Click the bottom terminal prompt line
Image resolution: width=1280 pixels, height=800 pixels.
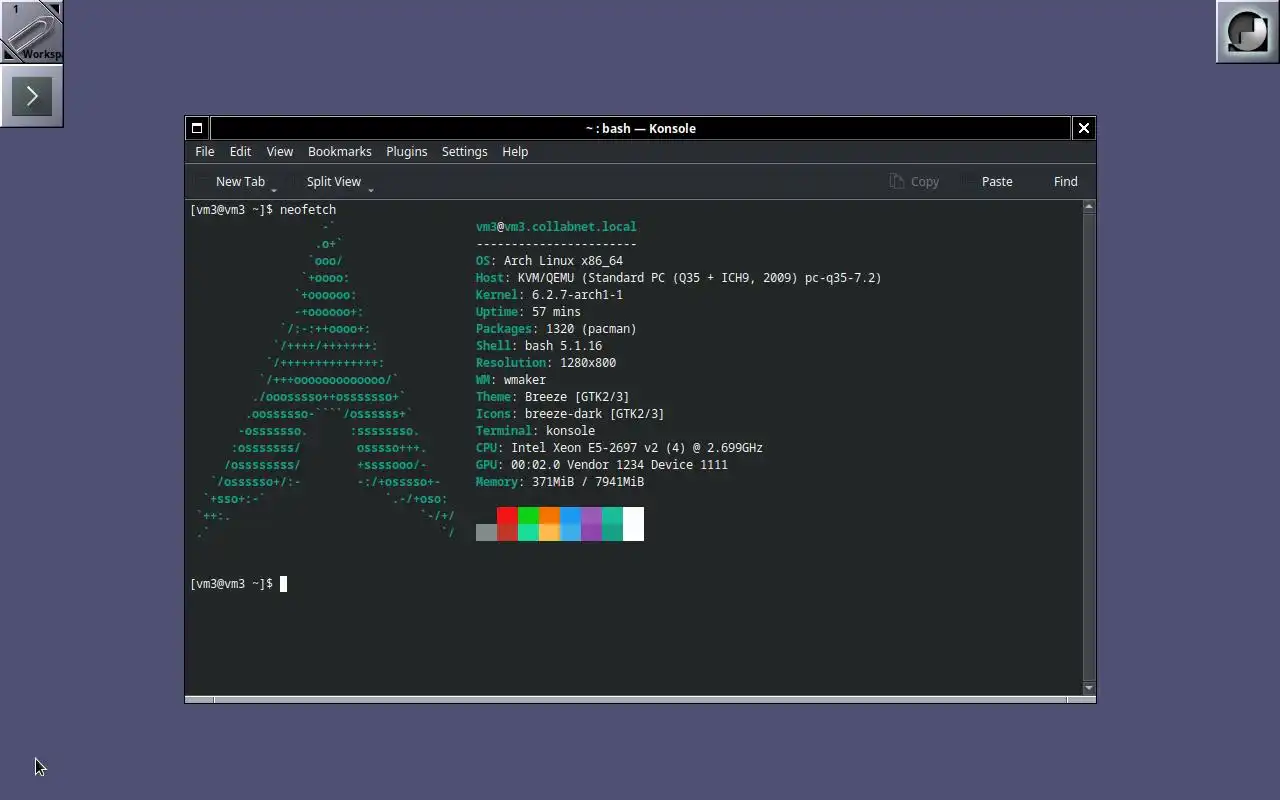pos(238,584)
